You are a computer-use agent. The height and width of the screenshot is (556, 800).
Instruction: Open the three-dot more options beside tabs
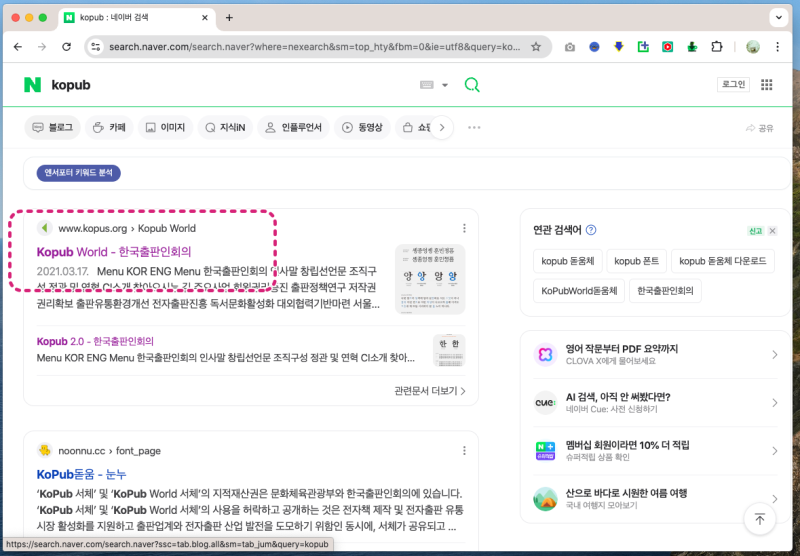(x=474, y=128)
